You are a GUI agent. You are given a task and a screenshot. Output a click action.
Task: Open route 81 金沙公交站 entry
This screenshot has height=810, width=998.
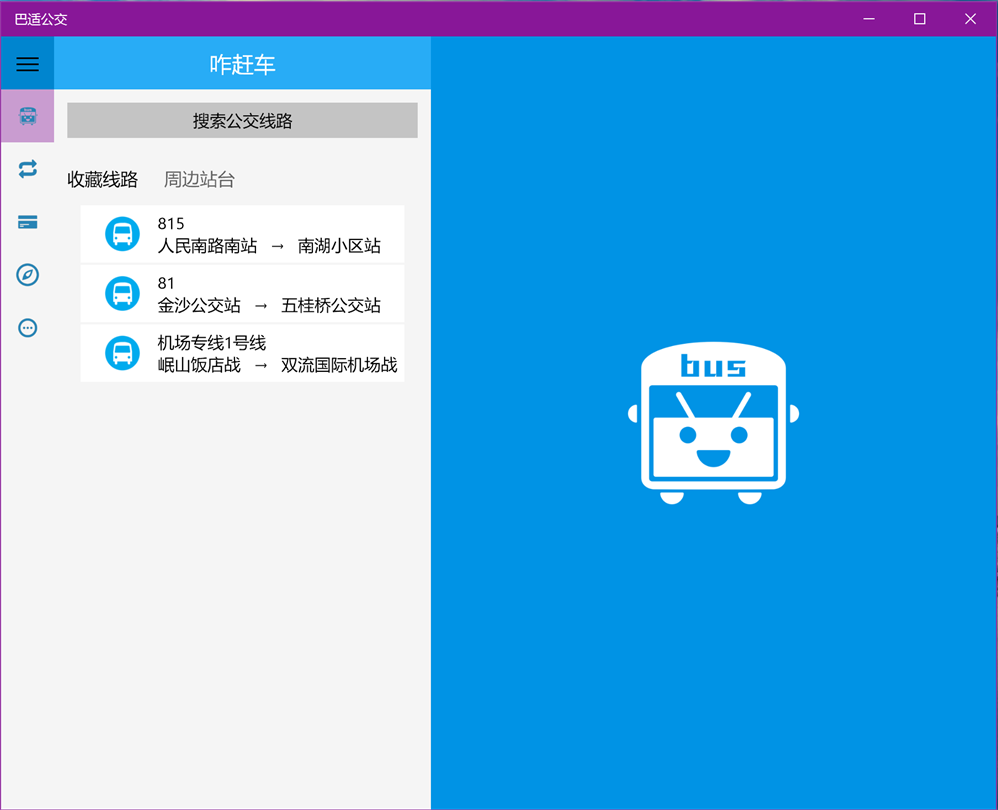pos(242,293)
